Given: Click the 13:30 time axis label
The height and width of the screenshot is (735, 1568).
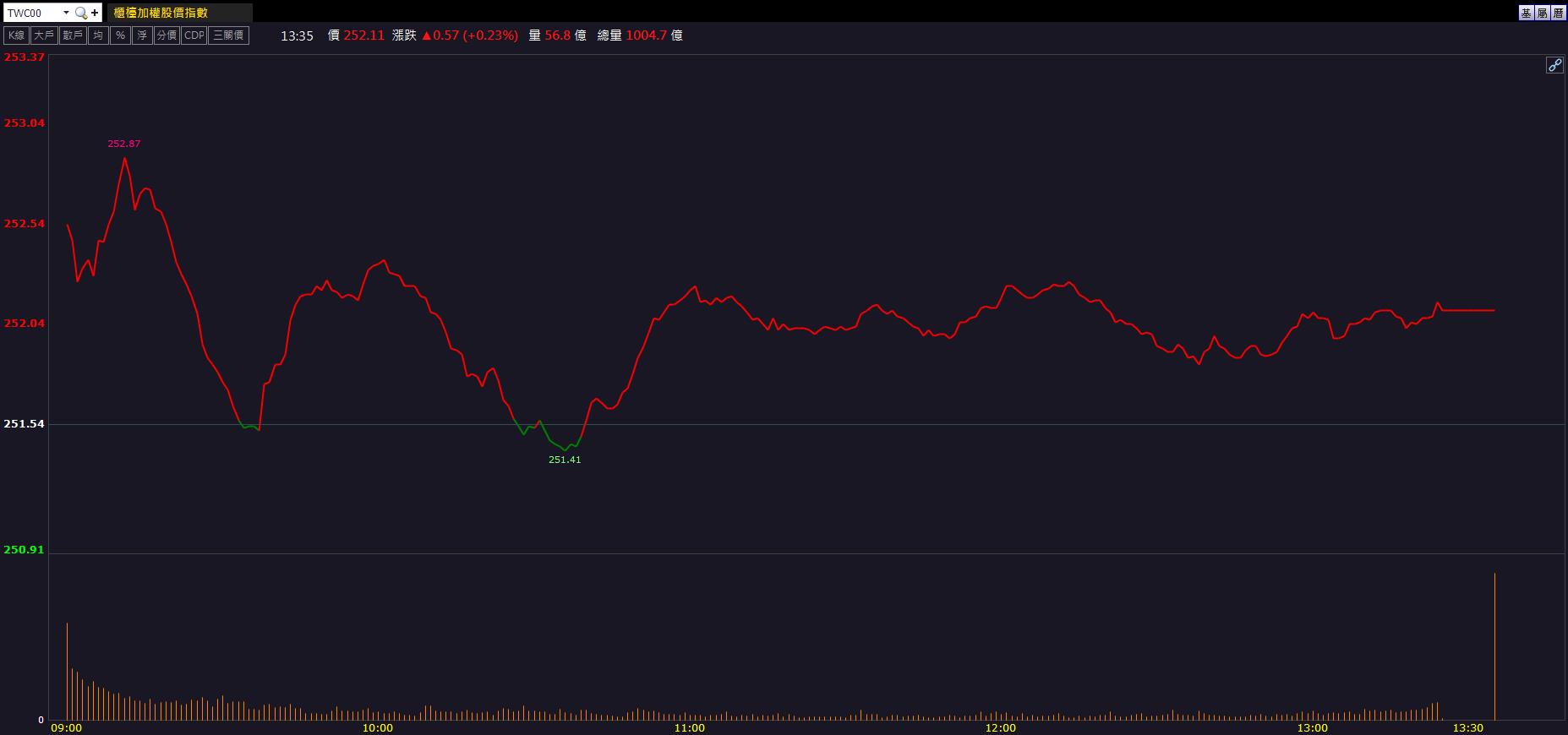Looking at the screenshot, I should tap(1467, 727).
